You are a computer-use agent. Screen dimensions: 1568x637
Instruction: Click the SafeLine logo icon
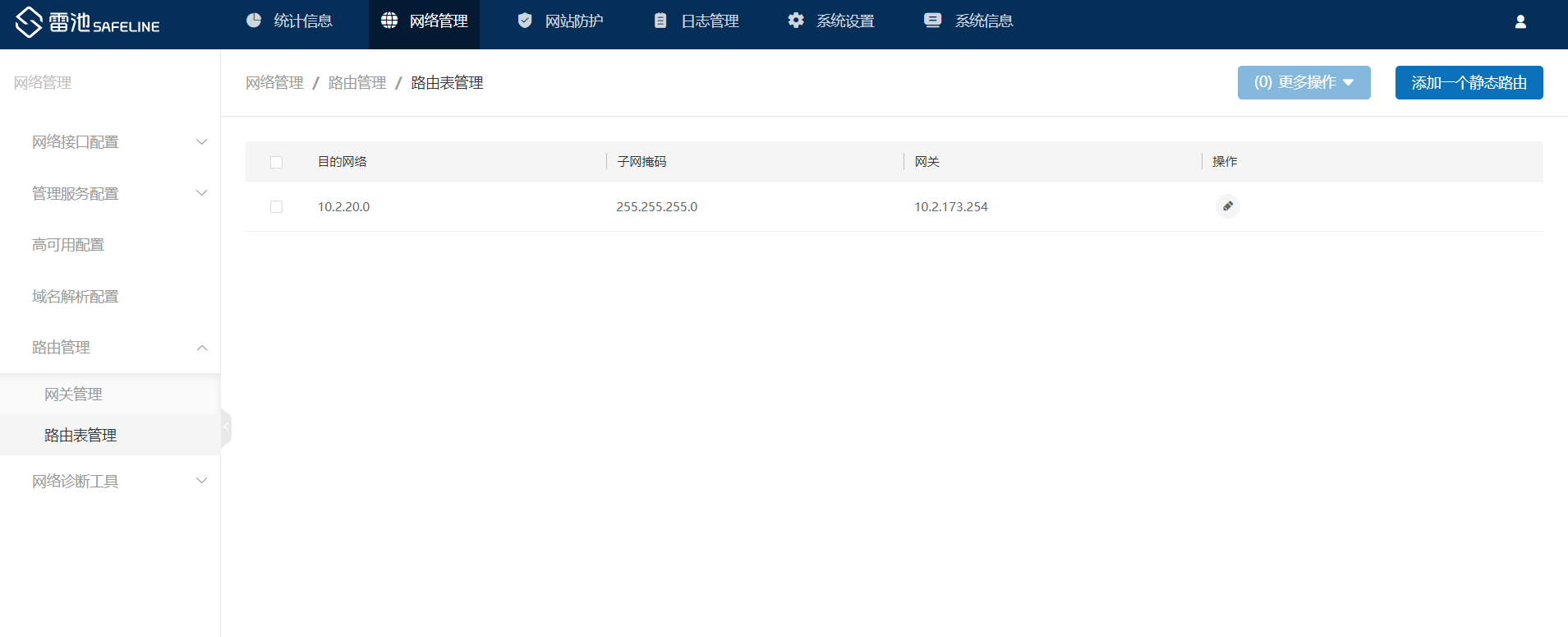pyautogui.click(x=29, y=22)
